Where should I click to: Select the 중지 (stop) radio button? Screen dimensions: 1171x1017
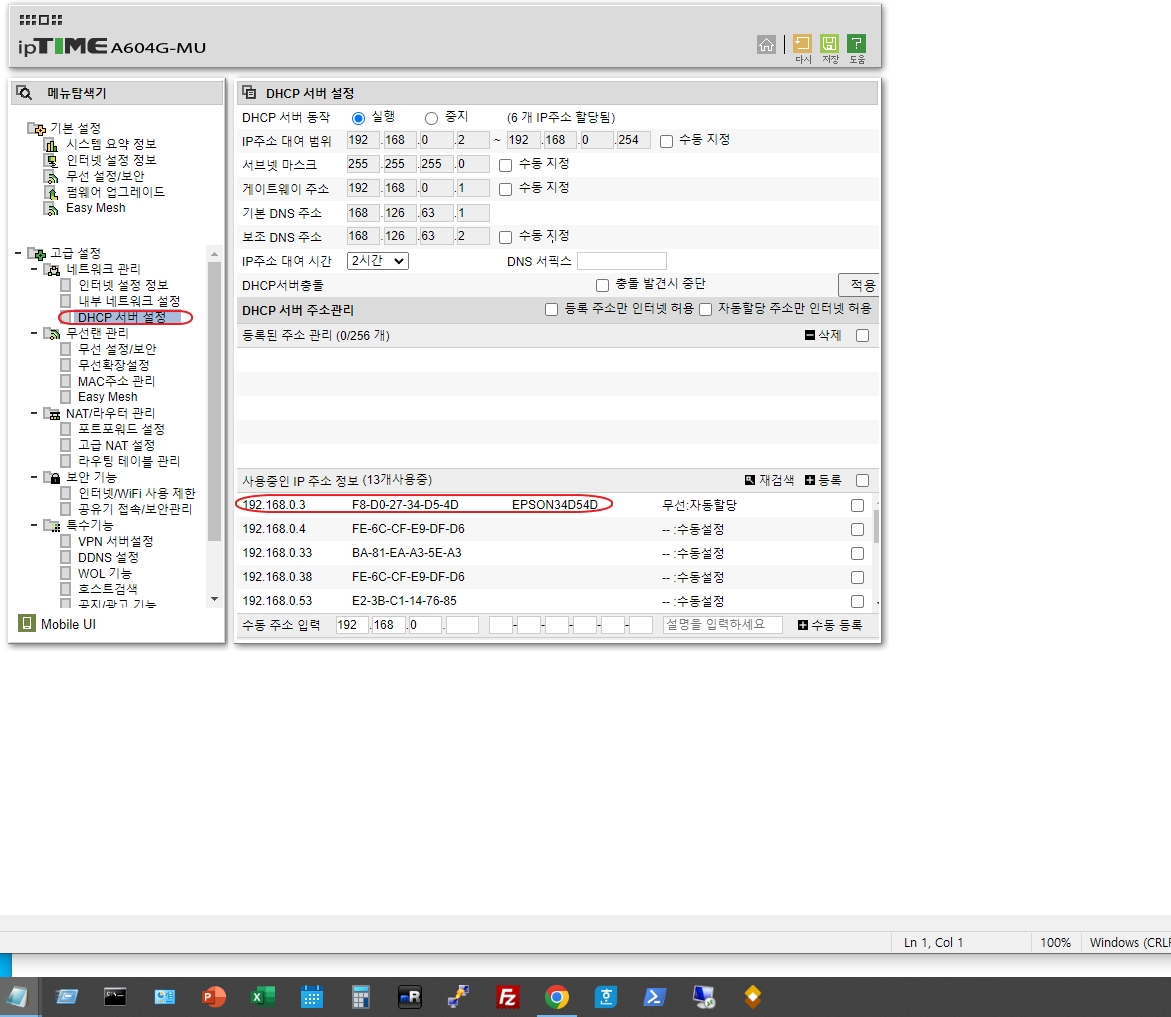[432, 118]
